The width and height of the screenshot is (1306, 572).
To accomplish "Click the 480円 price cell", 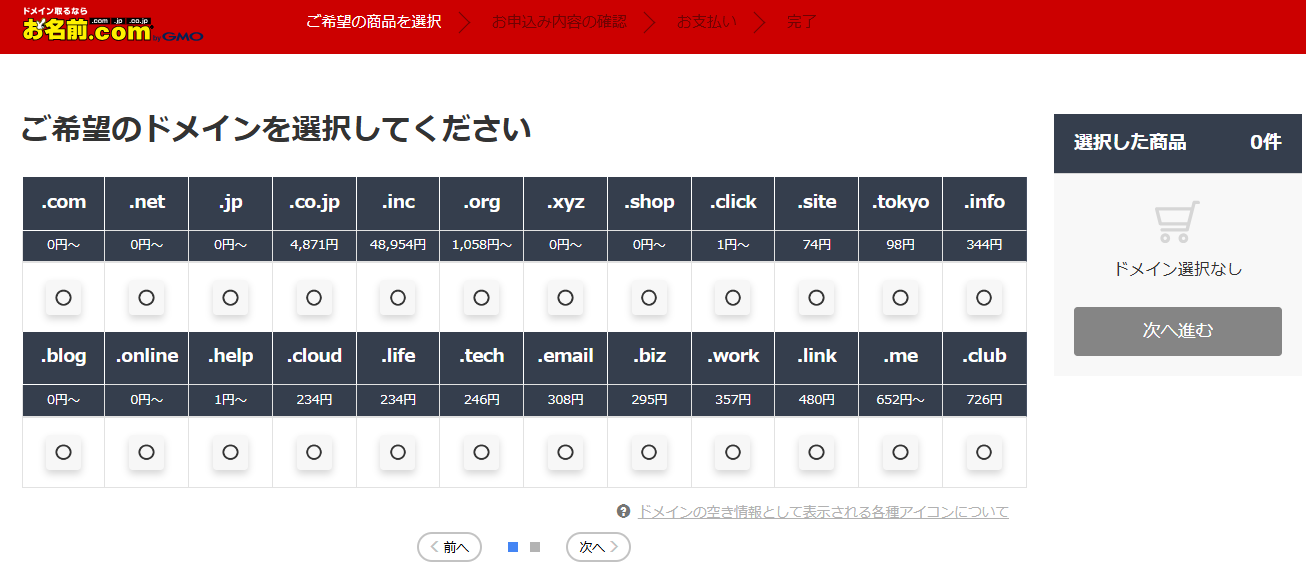I will pyautogui.click(x=816, y=400).
